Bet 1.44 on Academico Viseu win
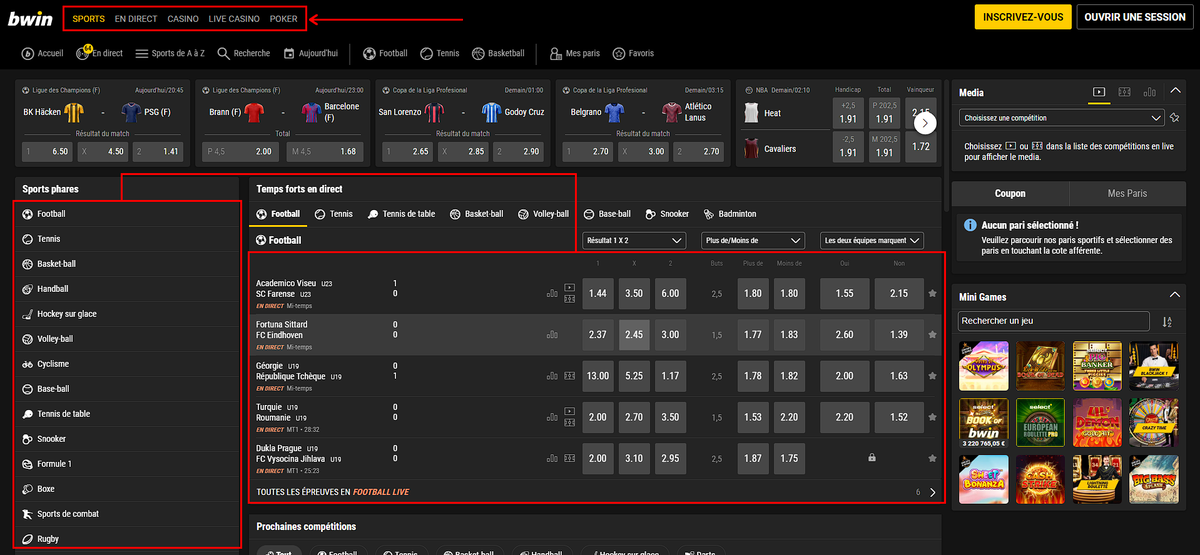Screen dimensions: 1200x555 click(598, 293)
